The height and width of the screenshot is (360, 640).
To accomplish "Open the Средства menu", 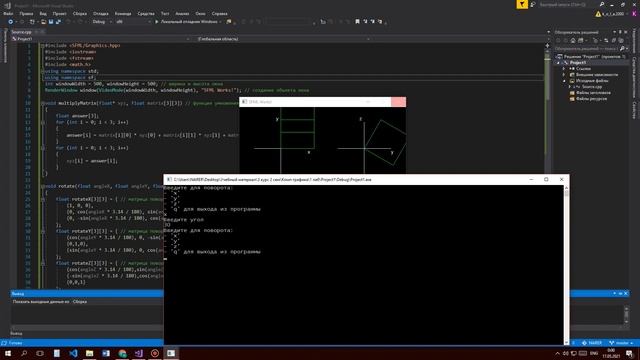I will [146, 13].
